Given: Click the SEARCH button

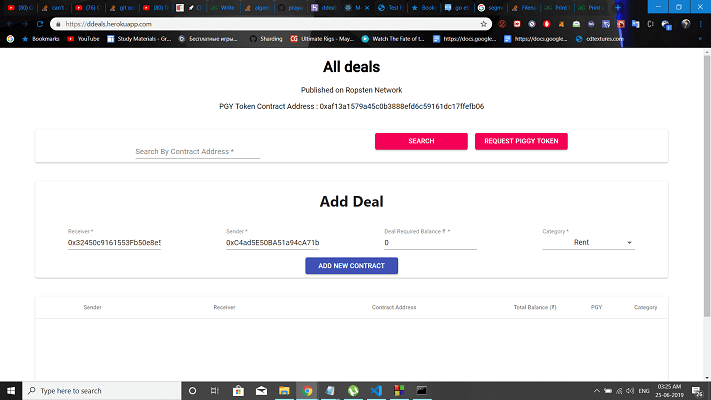Looking at the screenshot, I should pyautogui.click(x=421, y=141).
